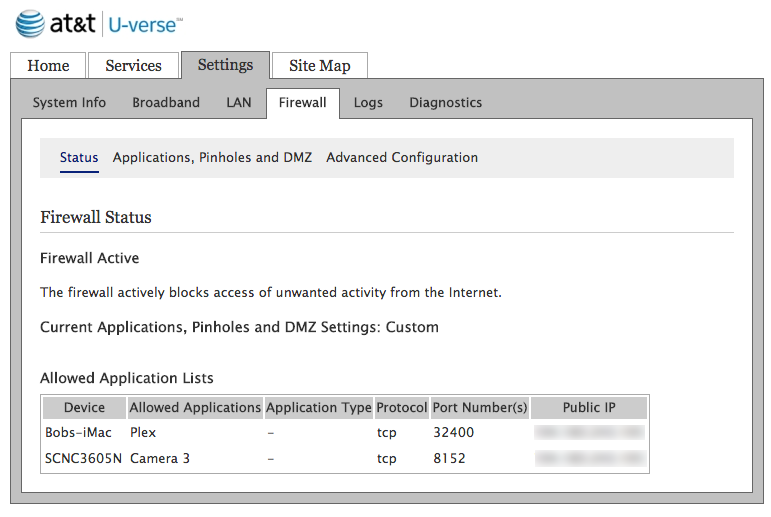View the Logs sub-tab
The height and width of the screenshot is (517, 771).
tap(368, 103)
